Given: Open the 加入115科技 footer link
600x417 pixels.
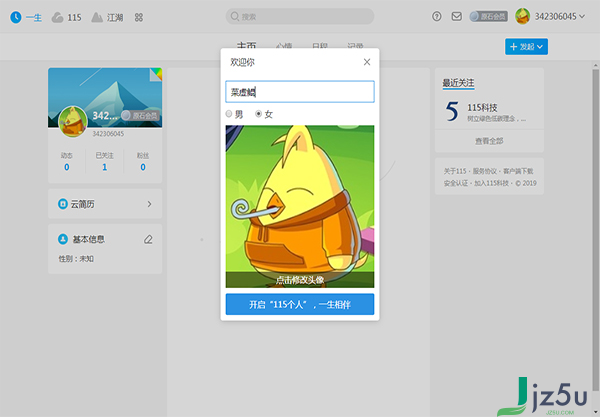Looking at the screenshot, I should pos(491,183).
